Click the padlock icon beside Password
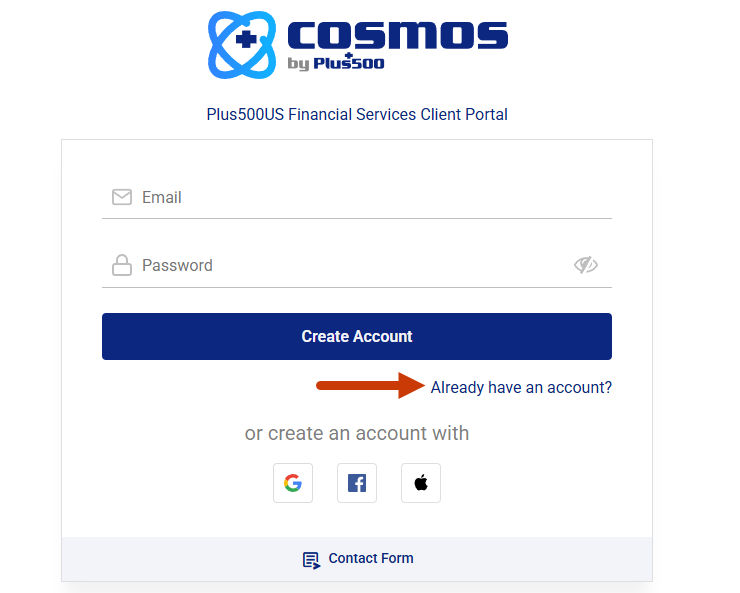This screenshot has height=593, width=740. coord(122,265)
